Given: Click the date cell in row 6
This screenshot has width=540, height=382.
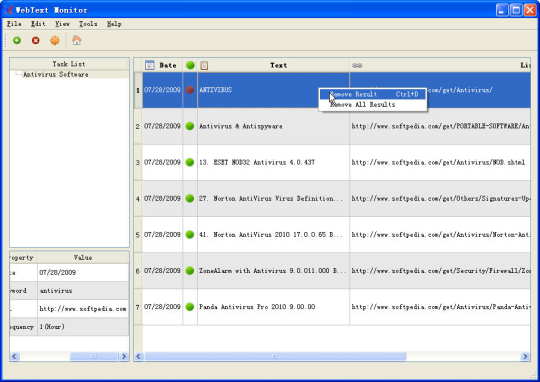Looking at the screenshot, I should coord(162,271).
